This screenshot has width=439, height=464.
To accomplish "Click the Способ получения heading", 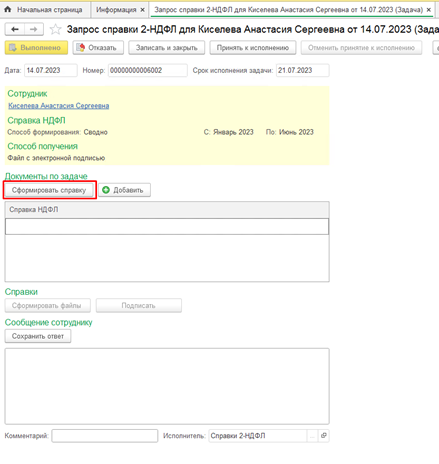I will coord(43,146).
